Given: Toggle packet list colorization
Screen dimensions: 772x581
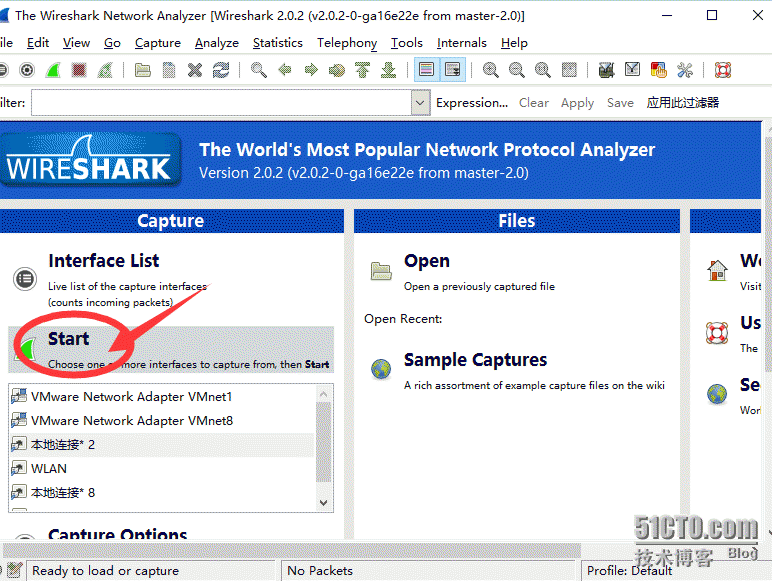Looking at the screenshot, I should click(x=426, y=70).
